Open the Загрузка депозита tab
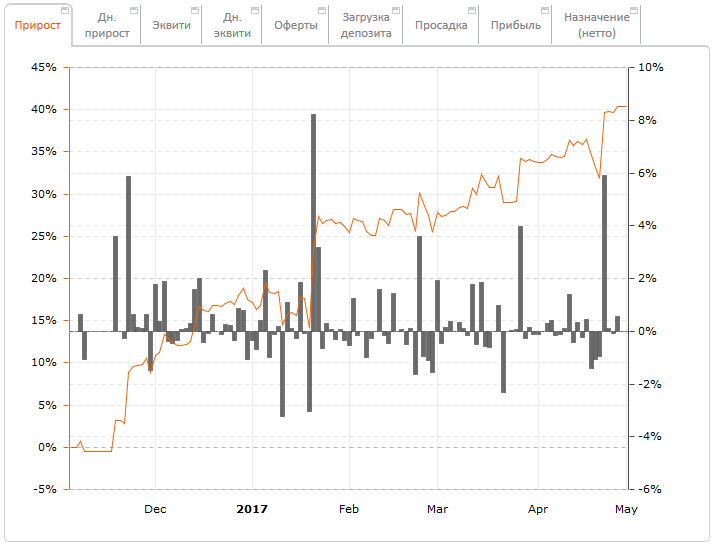This screenshot has width=714, height=546. click(x=367, y=26)
